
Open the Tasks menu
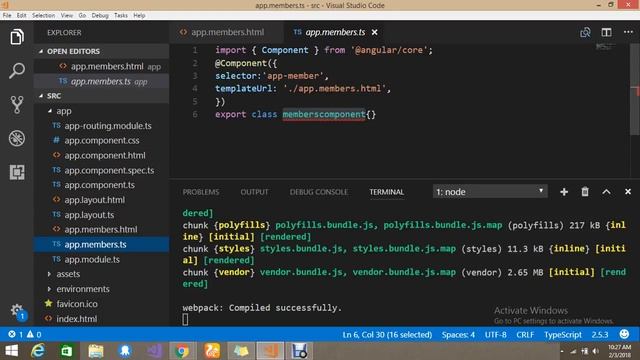coord(121,16)
